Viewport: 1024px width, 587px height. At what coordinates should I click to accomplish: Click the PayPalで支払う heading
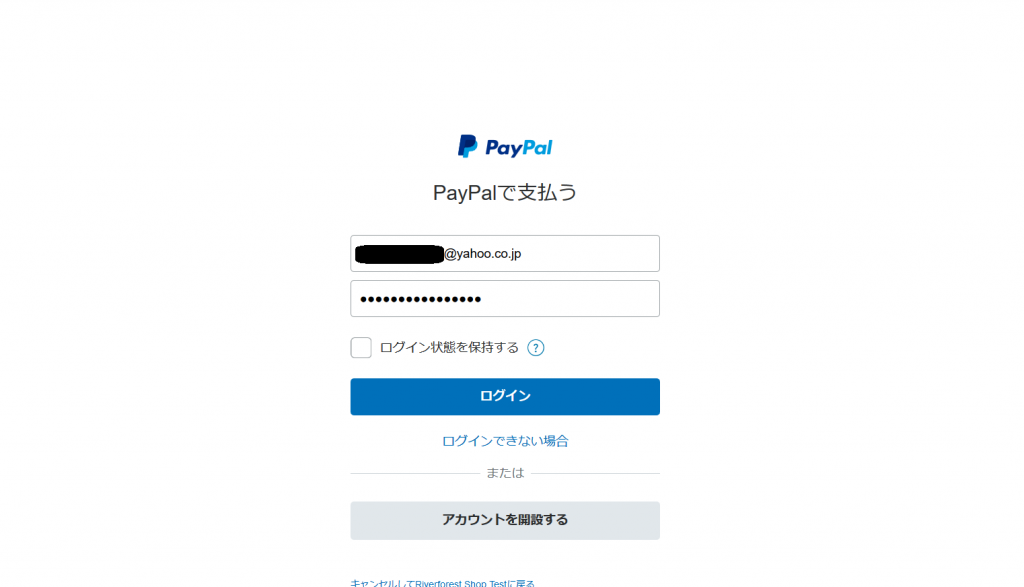pos(505,193)
